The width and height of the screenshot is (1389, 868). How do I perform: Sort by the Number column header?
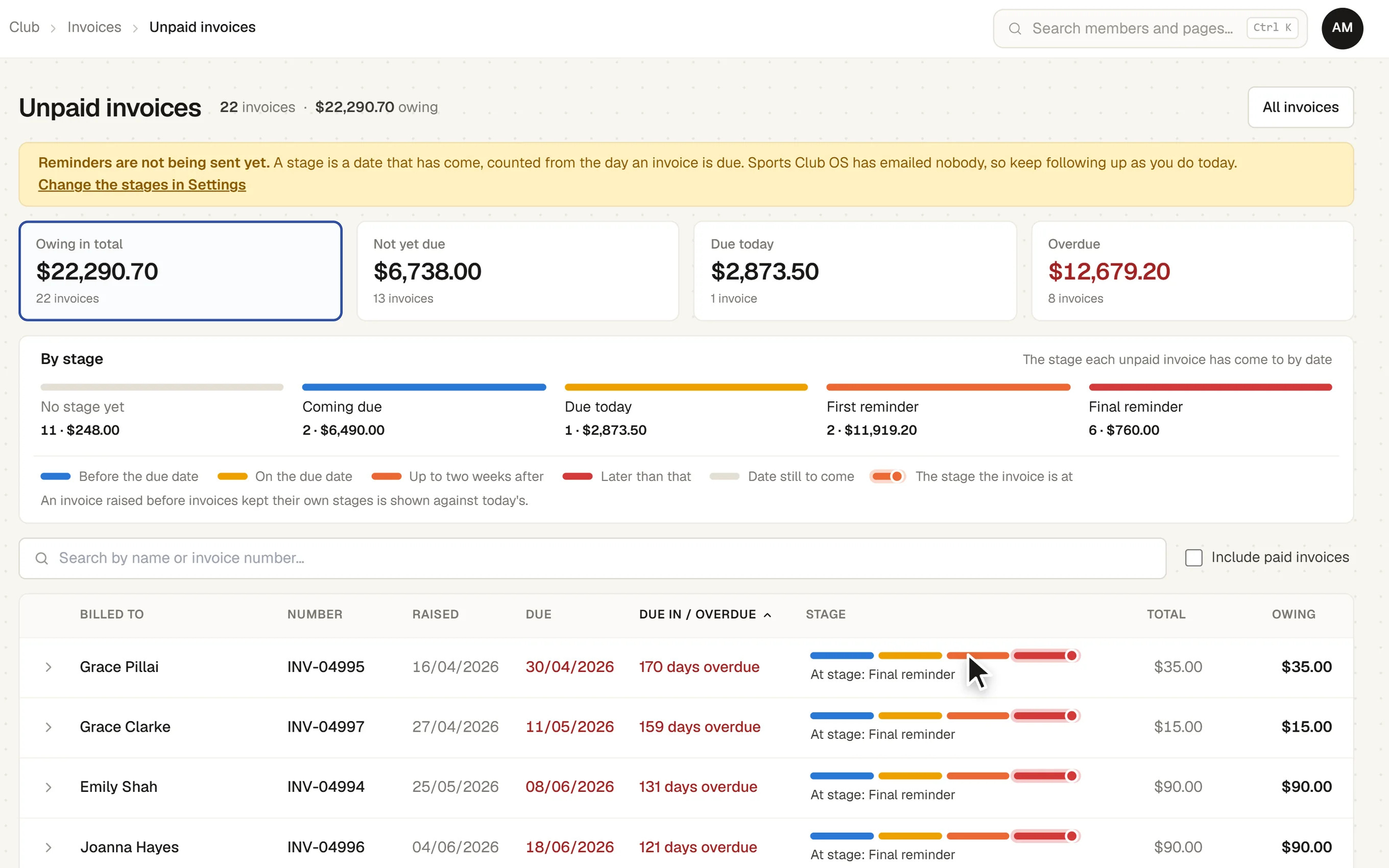(315, 614)
